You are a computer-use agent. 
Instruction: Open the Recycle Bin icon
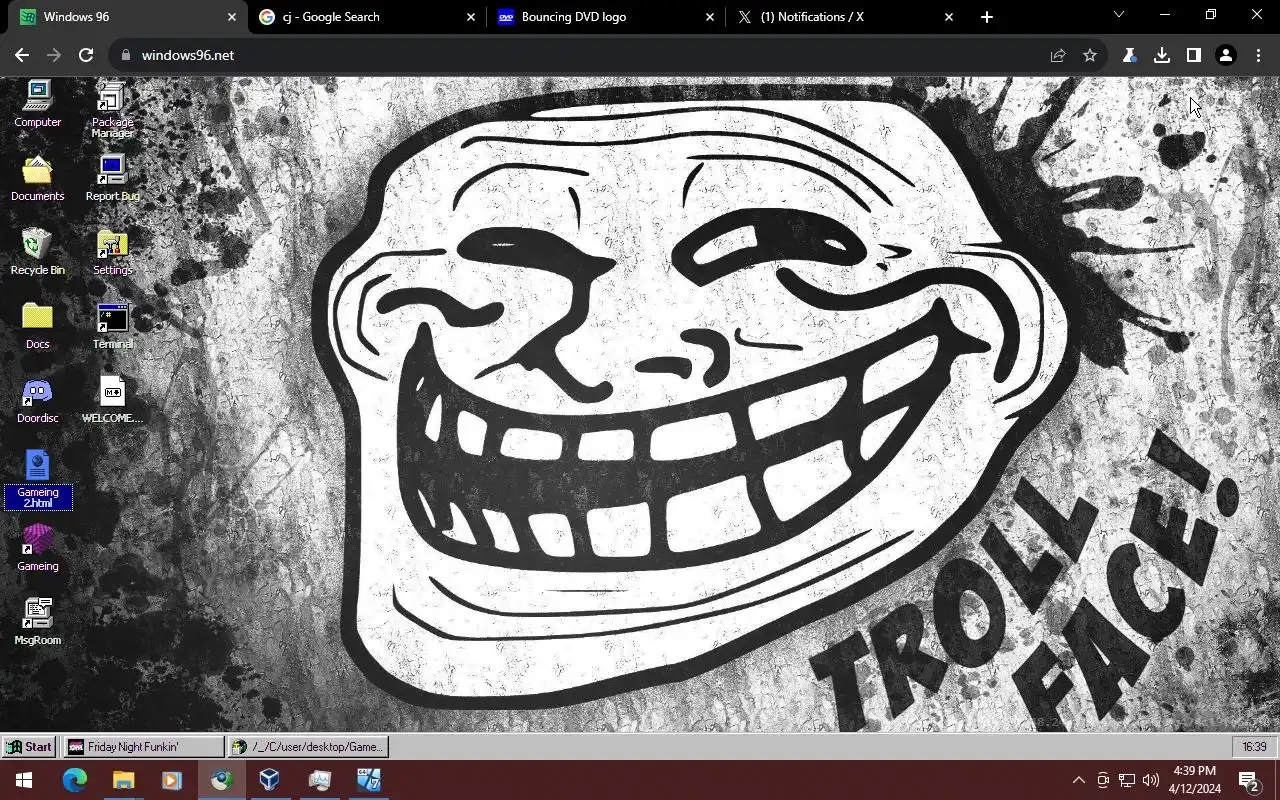(x=37, y=252)
